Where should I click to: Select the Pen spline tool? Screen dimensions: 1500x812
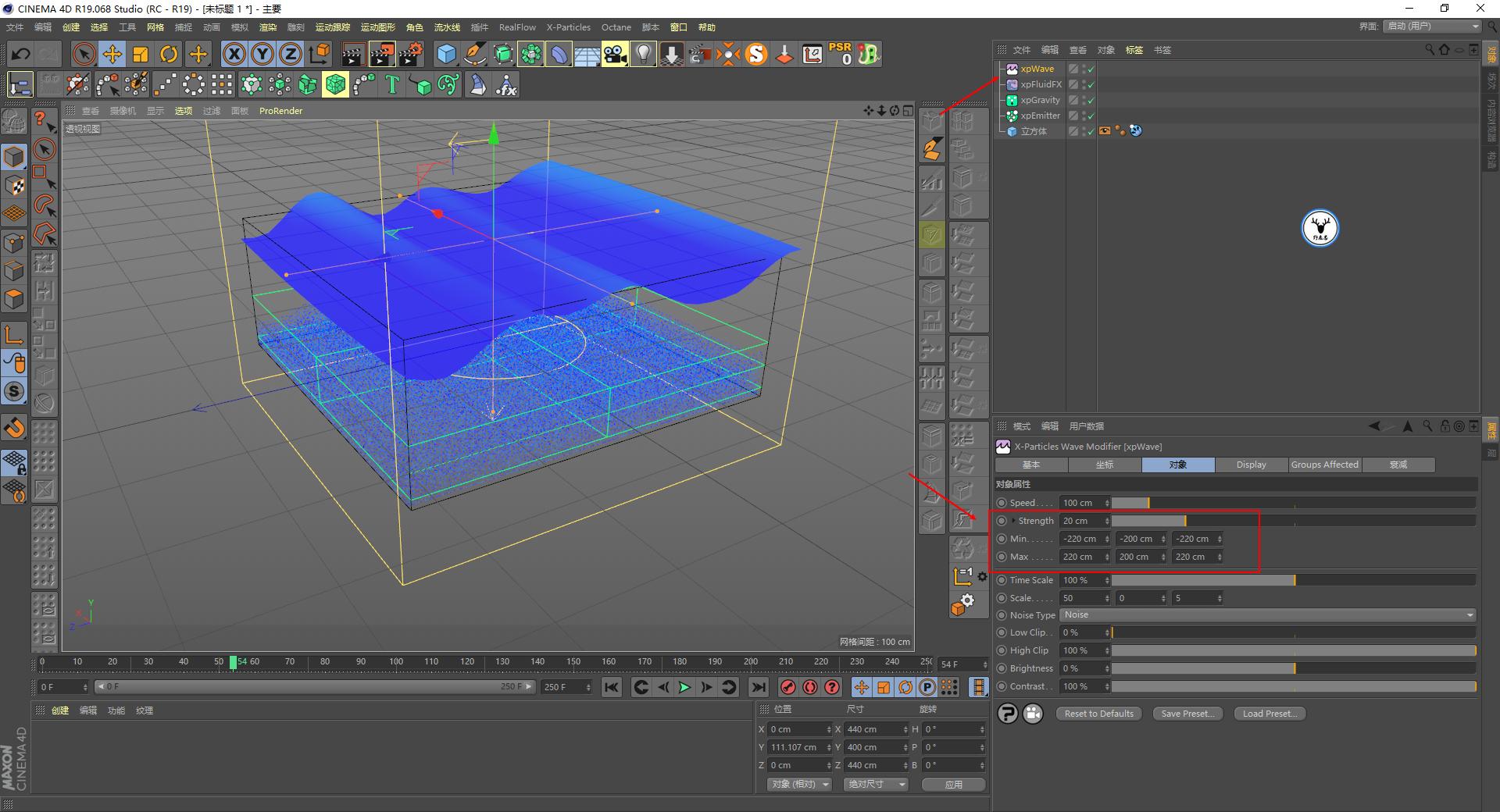pos(474,54)
